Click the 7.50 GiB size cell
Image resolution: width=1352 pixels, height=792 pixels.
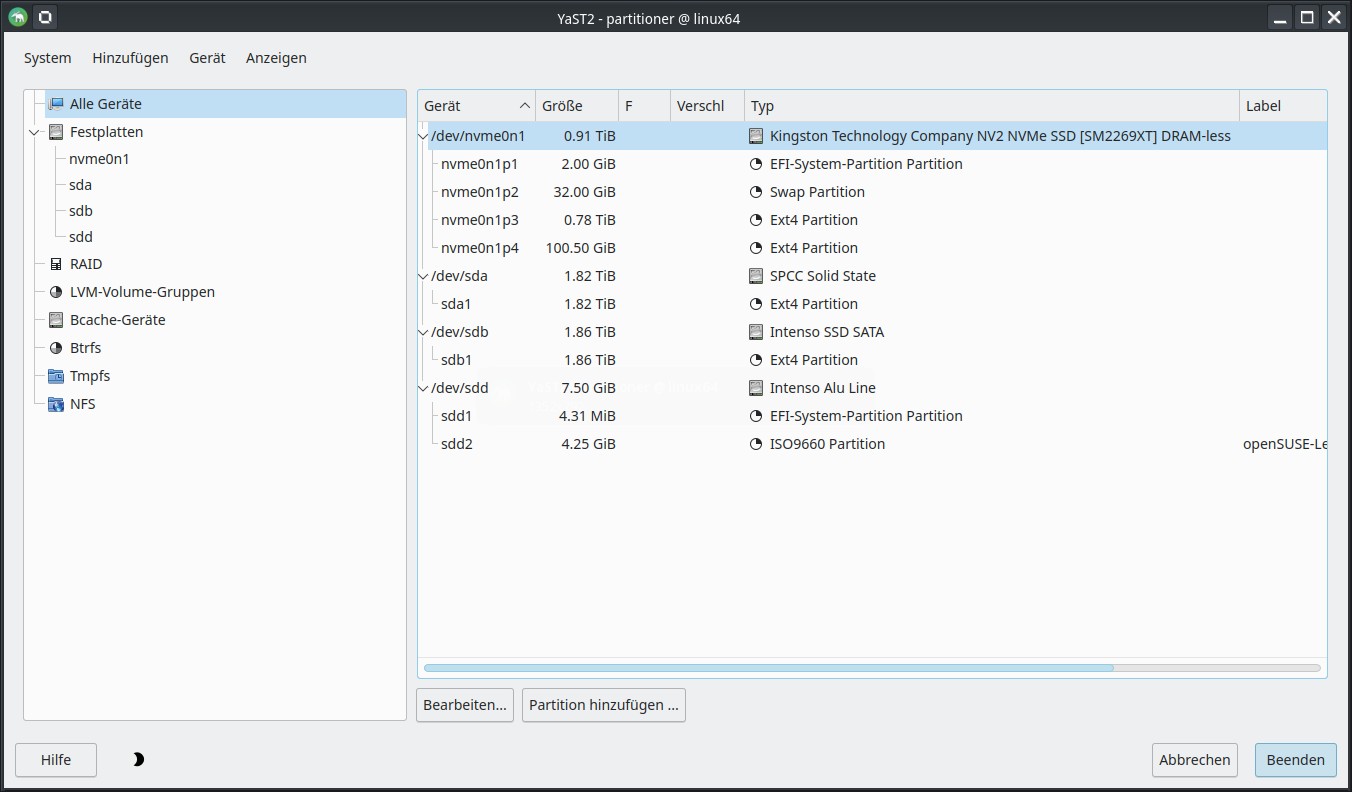click(588, 388)
